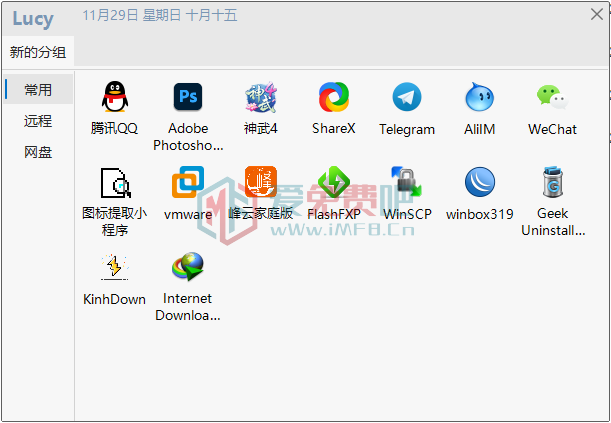Click the Internet Downloa... label text
611x423 pixels.
[x=188, y=307]
